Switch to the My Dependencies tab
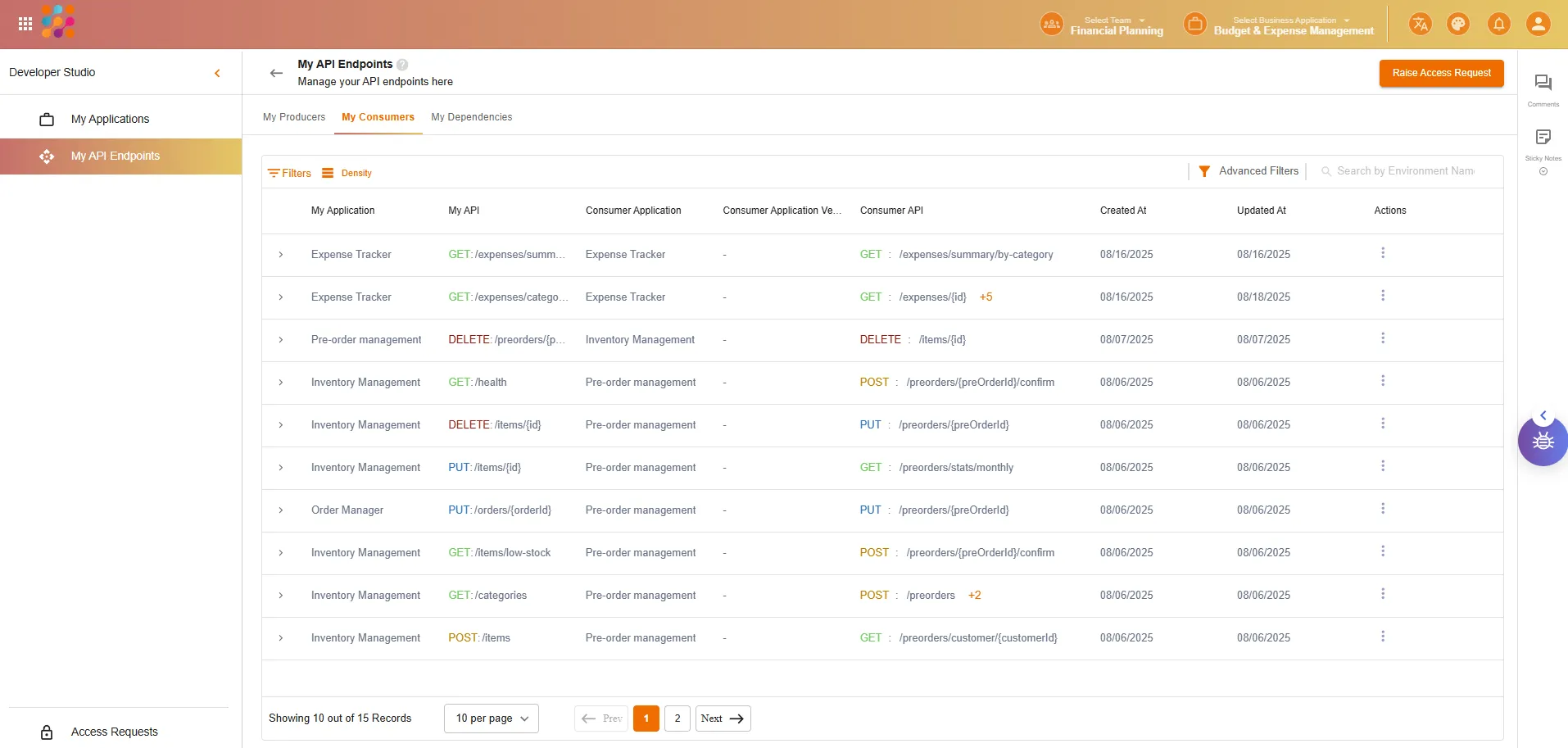Screen dimensions: 1568x748 coord(471,117)
